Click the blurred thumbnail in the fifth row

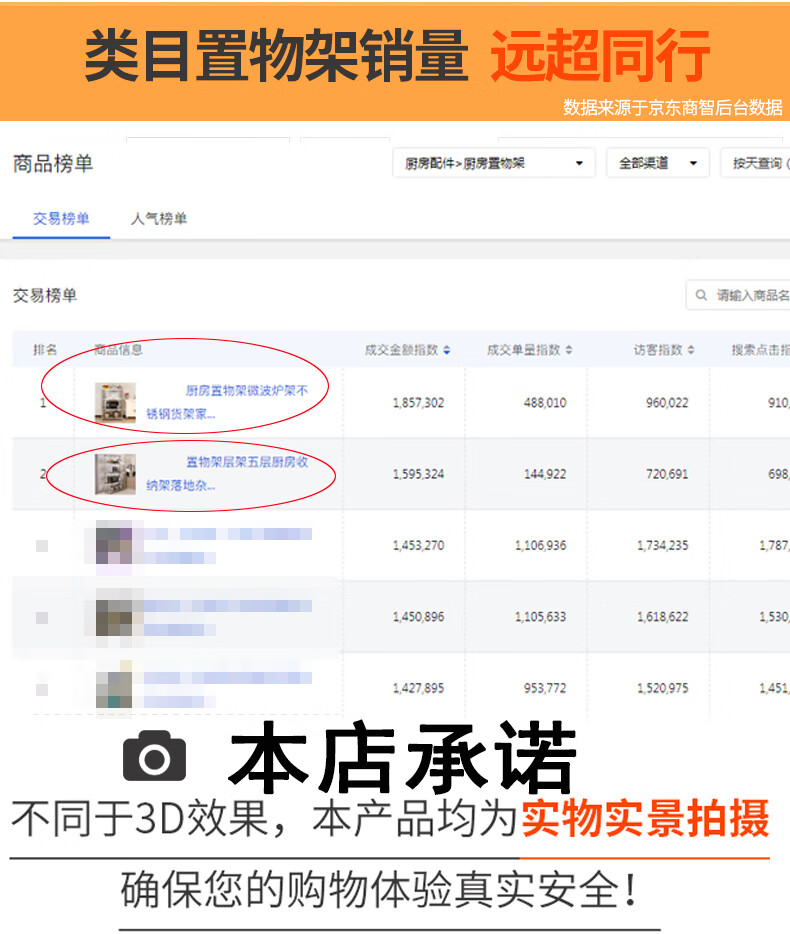click(x=115, y=688)
